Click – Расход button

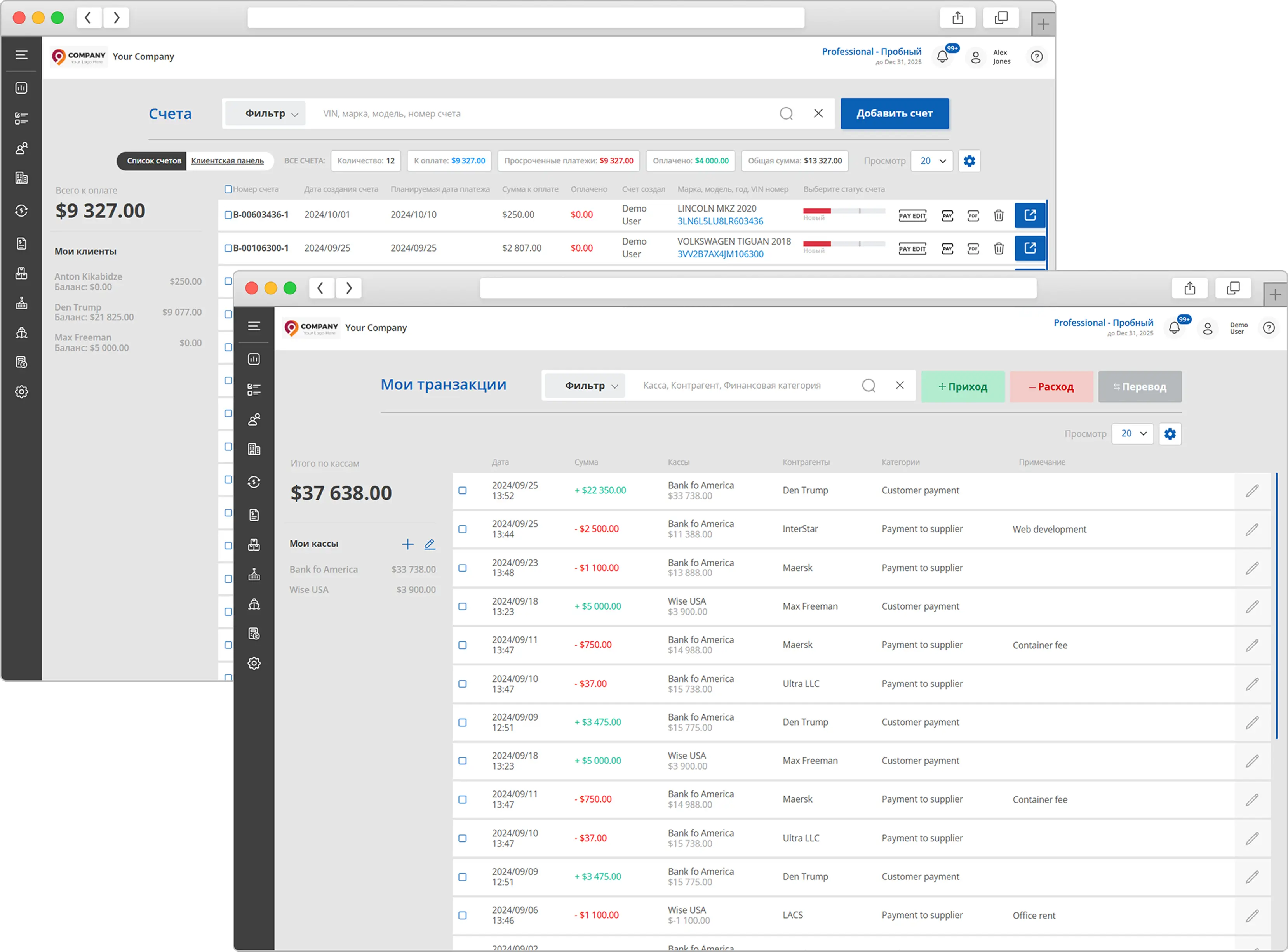(1051, 387)
